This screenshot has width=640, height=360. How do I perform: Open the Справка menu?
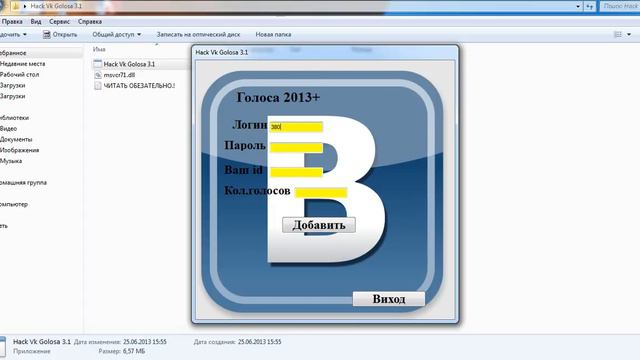coord(90,22)
